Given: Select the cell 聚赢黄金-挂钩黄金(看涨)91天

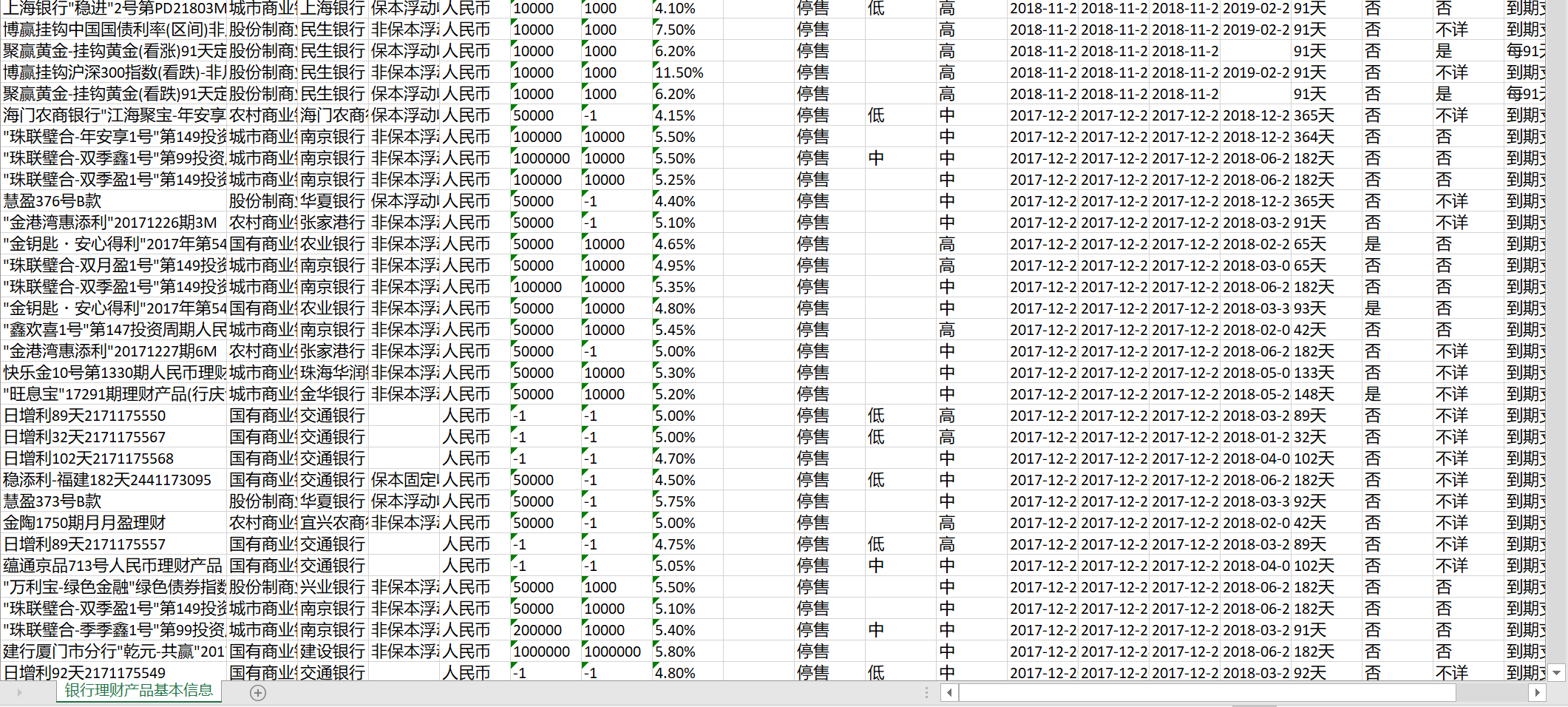Looking at the screenshot, I should tap(114, 51).
